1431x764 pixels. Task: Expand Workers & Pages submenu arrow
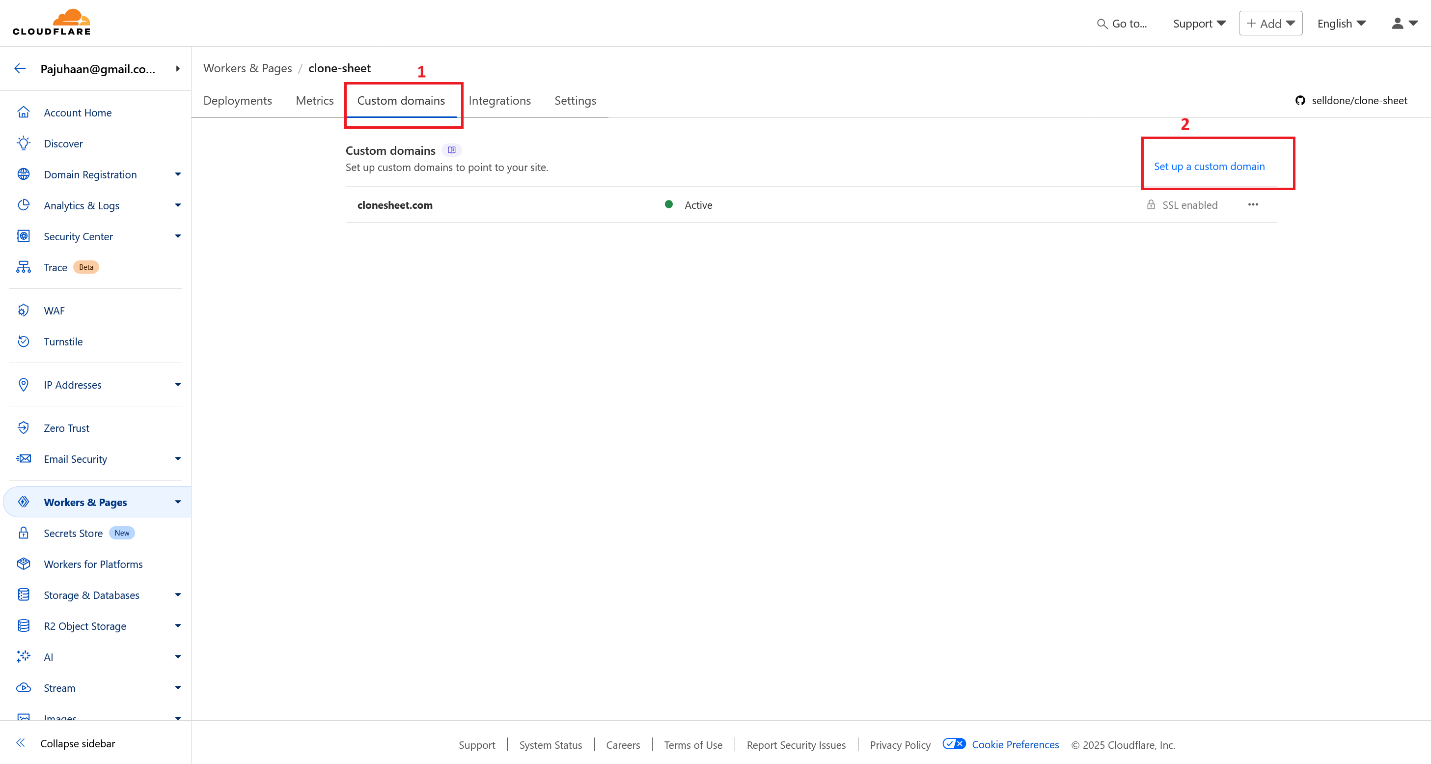[x=178, y=501]
